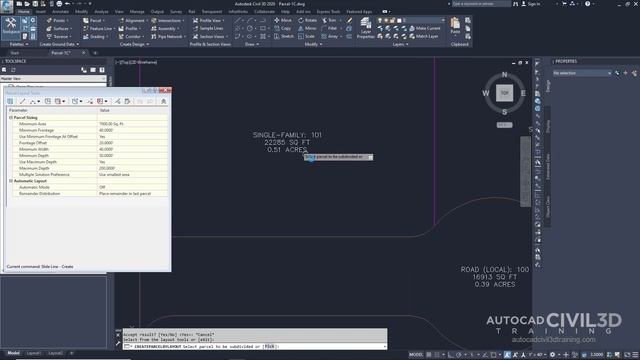The height and width of the screenshot is (360, 640).
Task: Click the Rotate tool
Action: [307, 20]
